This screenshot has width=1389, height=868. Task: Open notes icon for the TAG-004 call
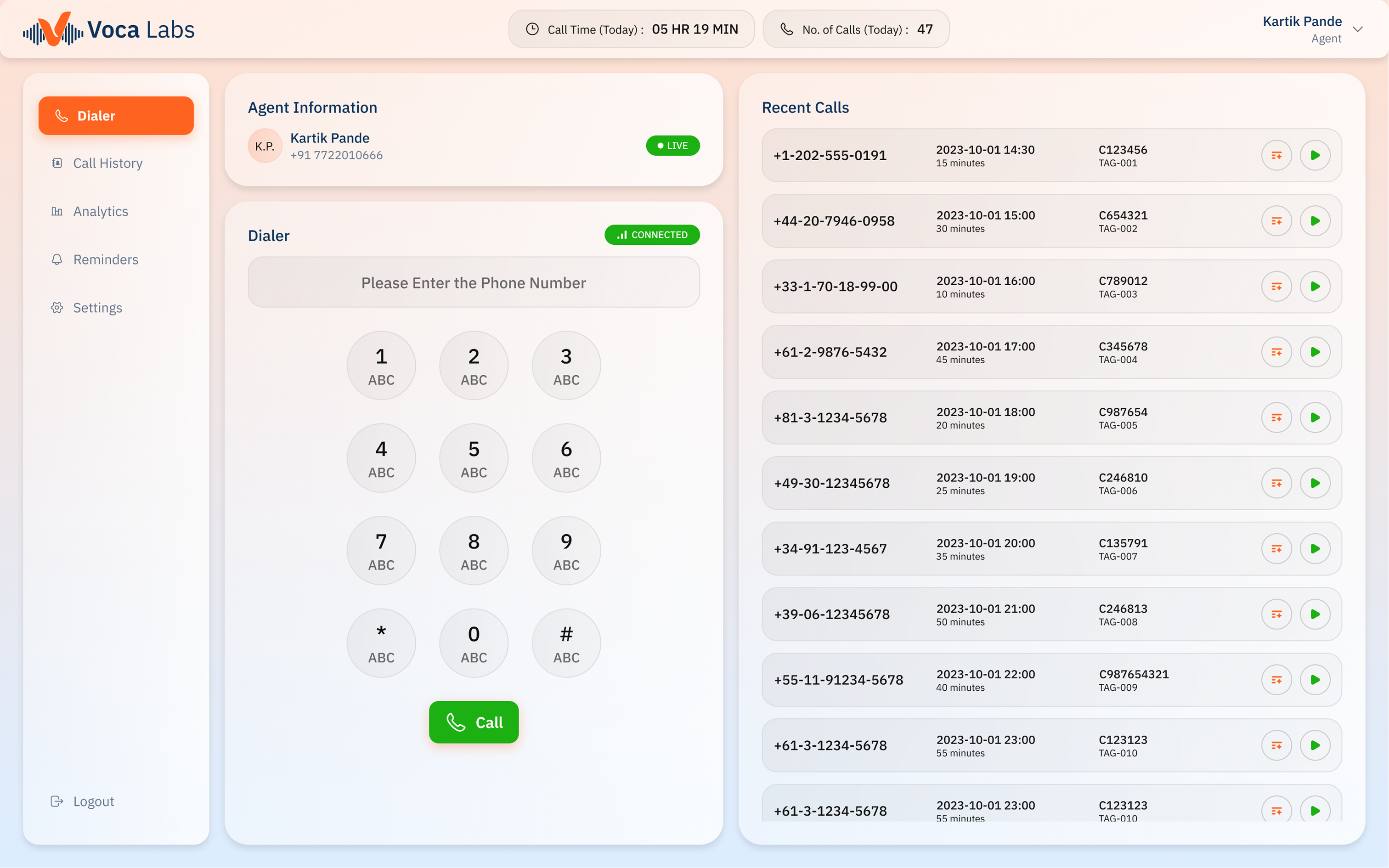1276,352
